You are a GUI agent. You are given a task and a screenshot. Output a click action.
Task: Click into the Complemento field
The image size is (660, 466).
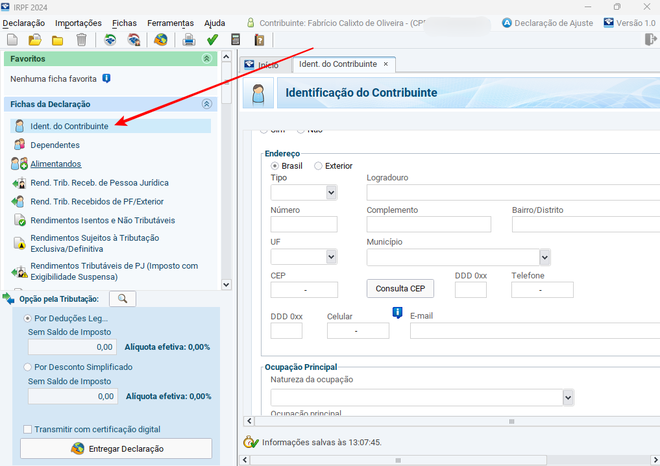pyautogui.click(x=428, y=224)
